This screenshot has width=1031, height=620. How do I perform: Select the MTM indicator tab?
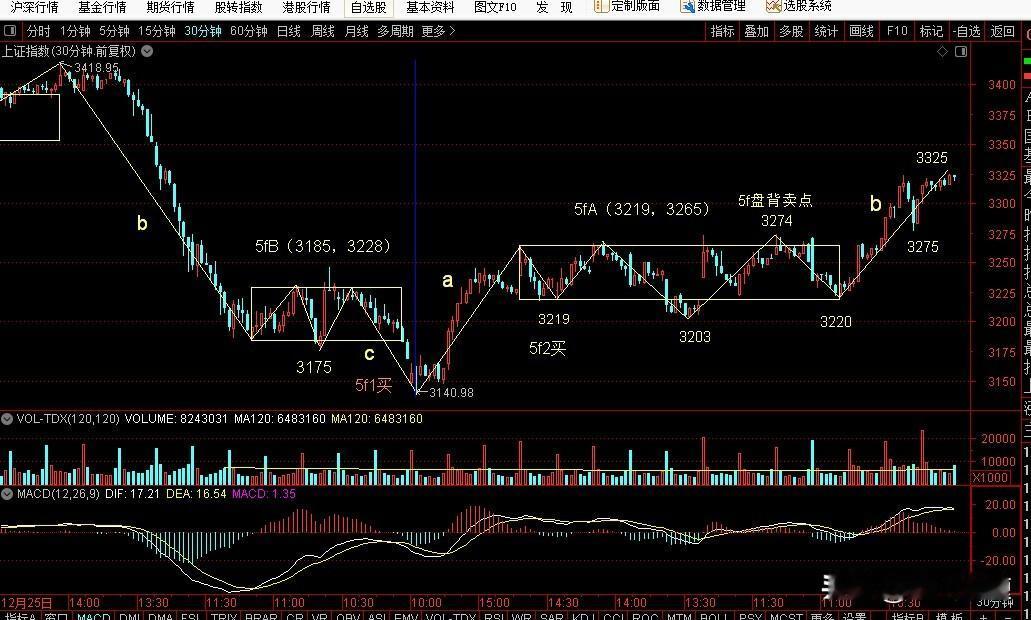pos(679,616)
